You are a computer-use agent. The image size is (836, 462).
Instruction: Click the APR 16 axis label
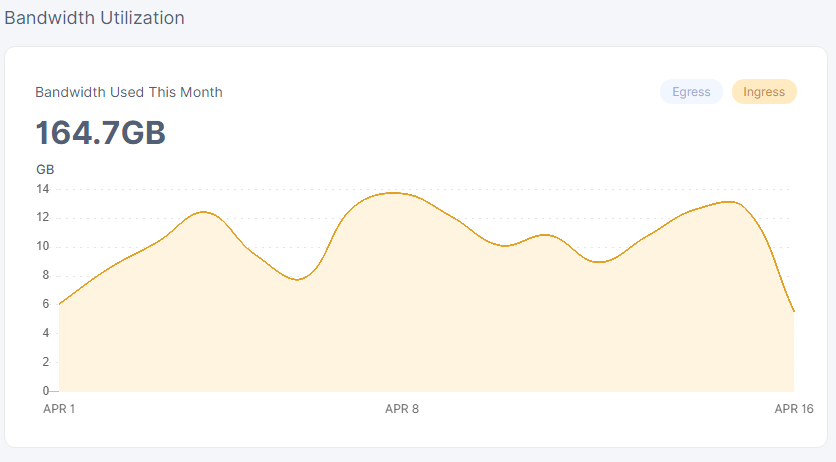click(794, 409)
